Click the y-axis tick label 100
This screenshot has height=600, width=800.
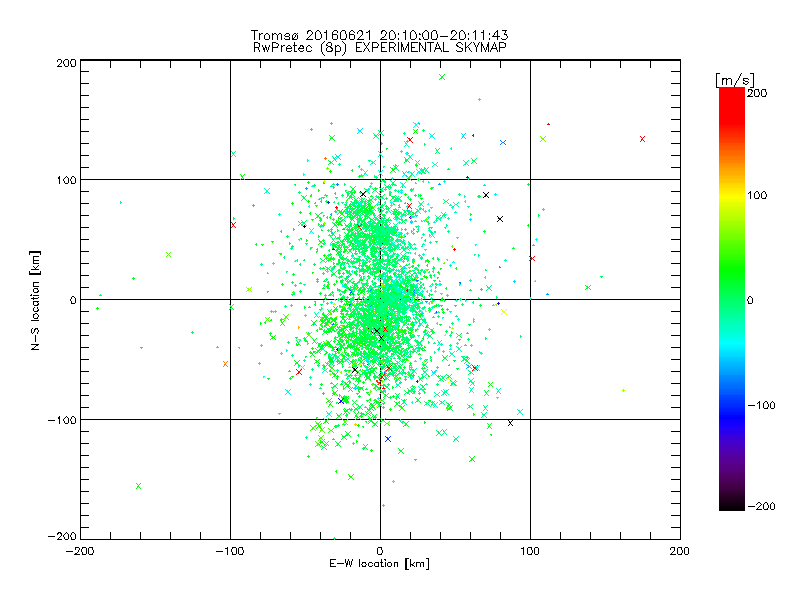[x=66, y=180]
